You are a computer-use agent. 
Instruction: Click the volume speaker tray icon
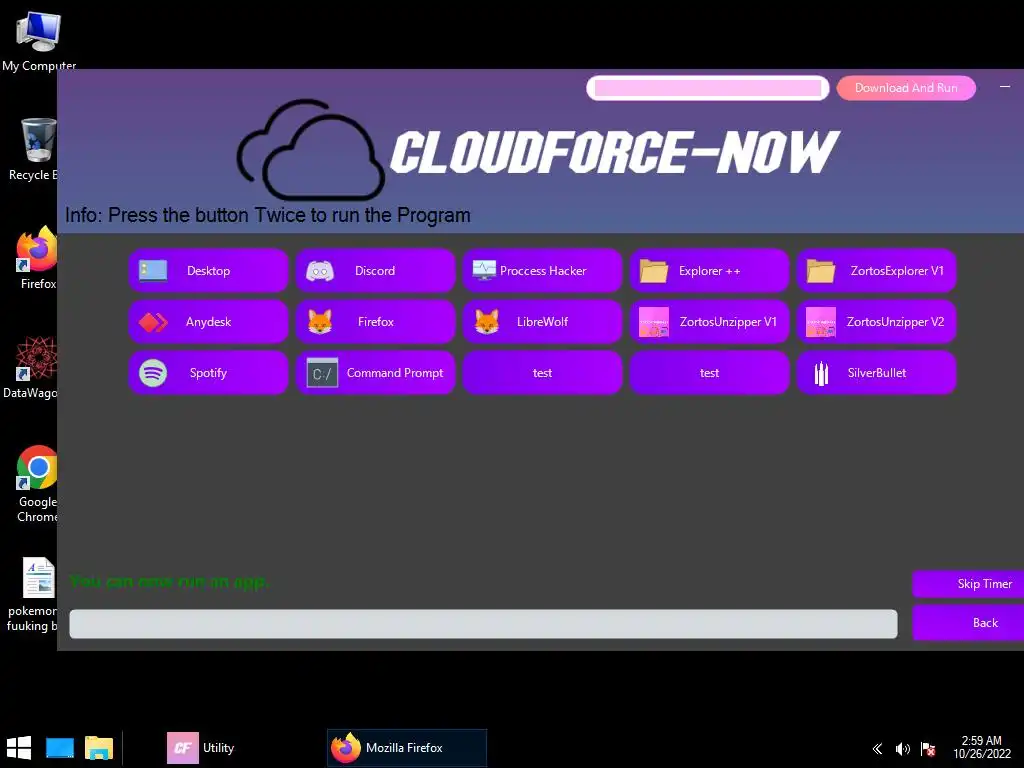click(903, 748)
